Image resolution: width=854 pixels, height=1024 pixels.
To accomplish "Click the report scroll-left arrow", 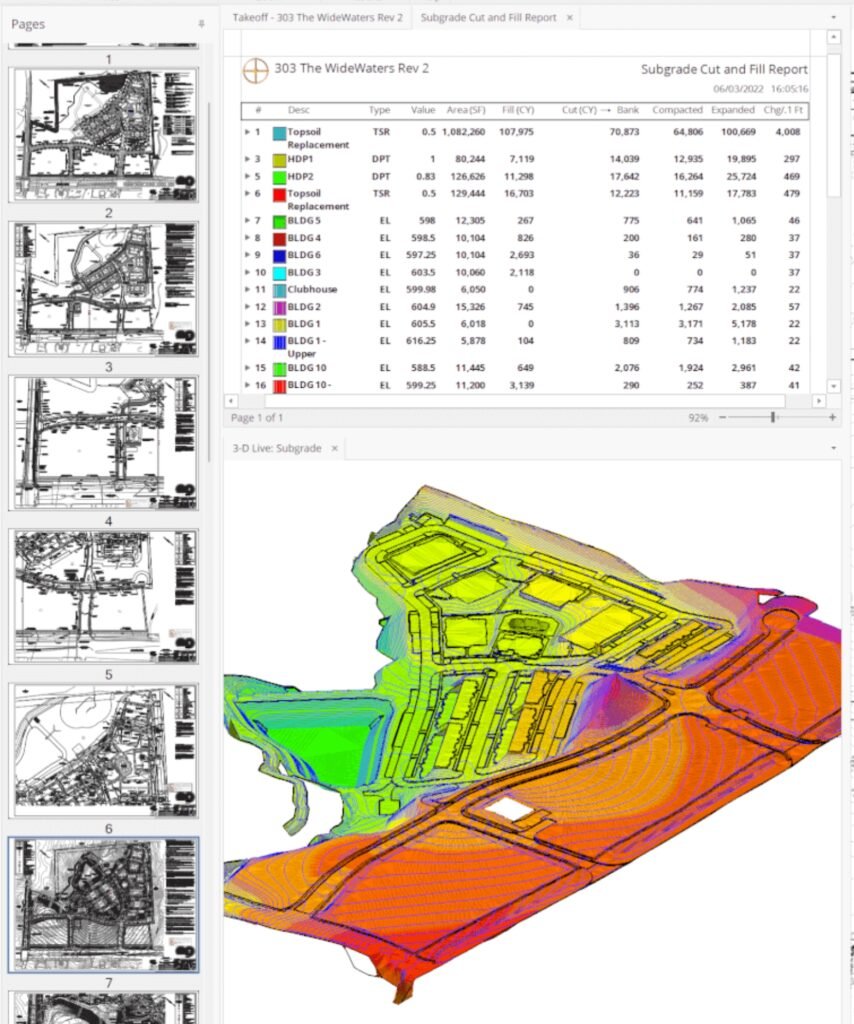I will pyautogui.click(x=231, y=400).
